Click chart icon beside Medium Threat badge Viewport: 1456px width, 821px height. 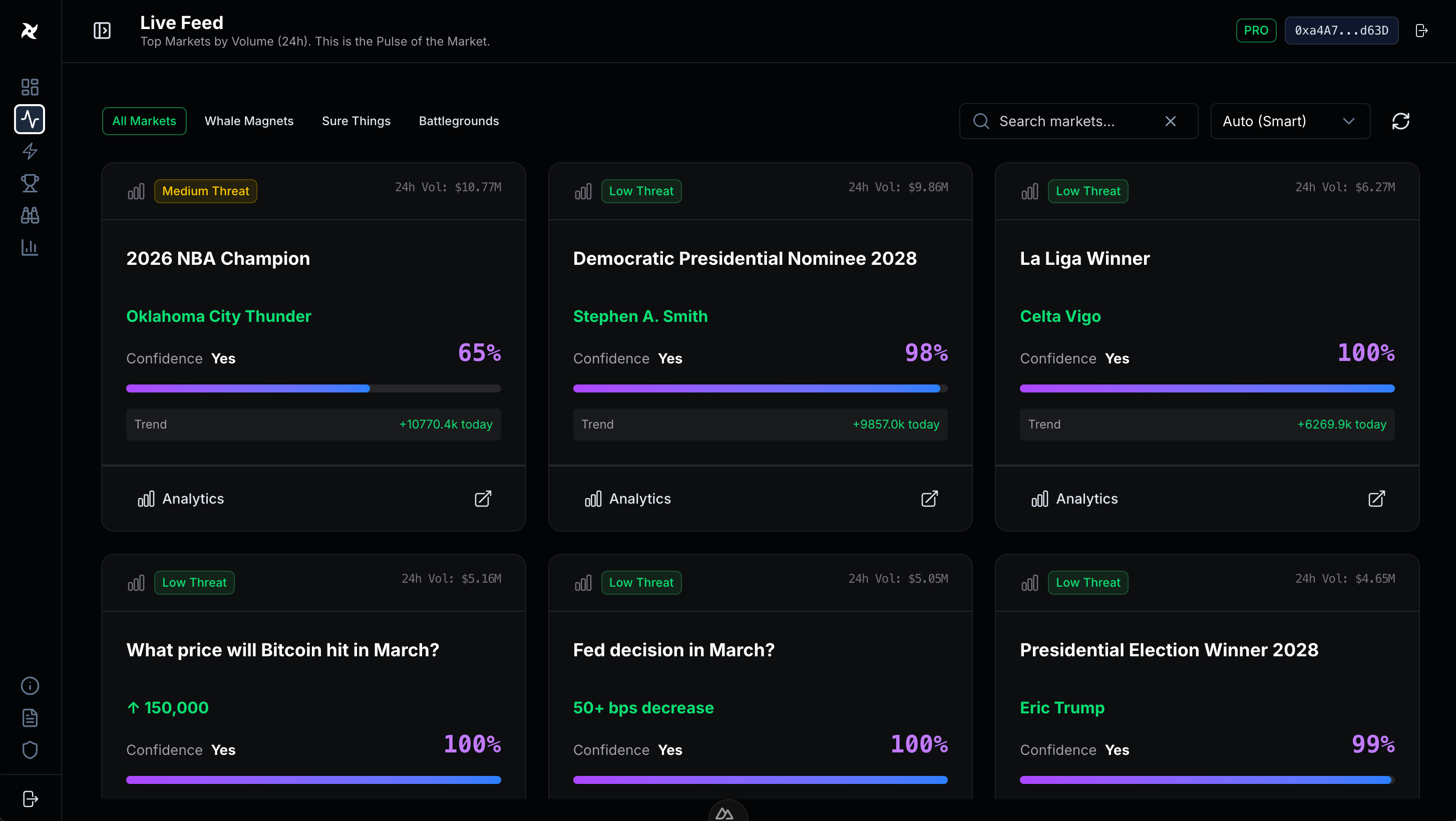point(136,191)
